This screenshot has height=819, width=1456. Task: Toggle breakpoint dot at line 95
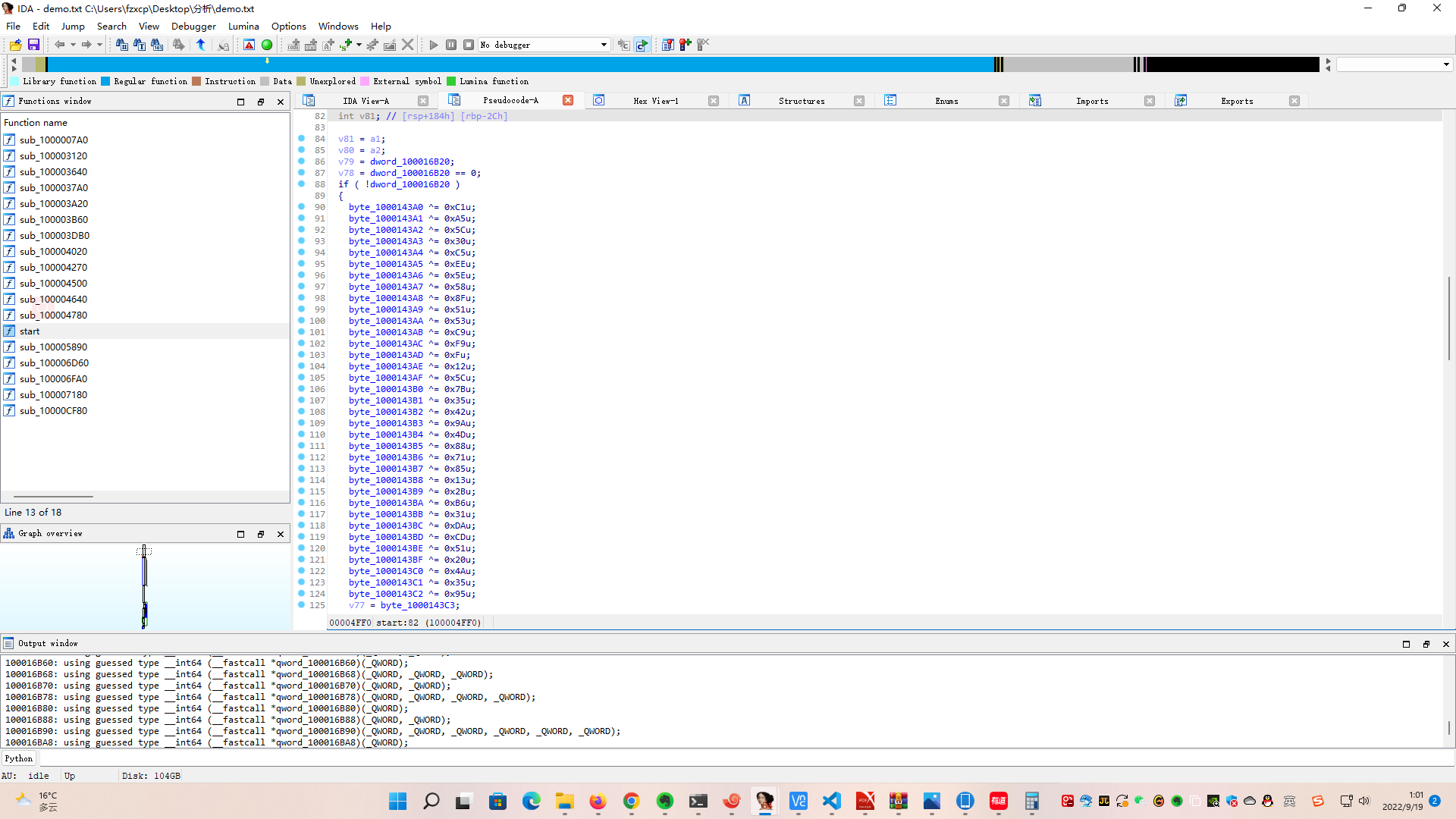[x=302, y=264]
